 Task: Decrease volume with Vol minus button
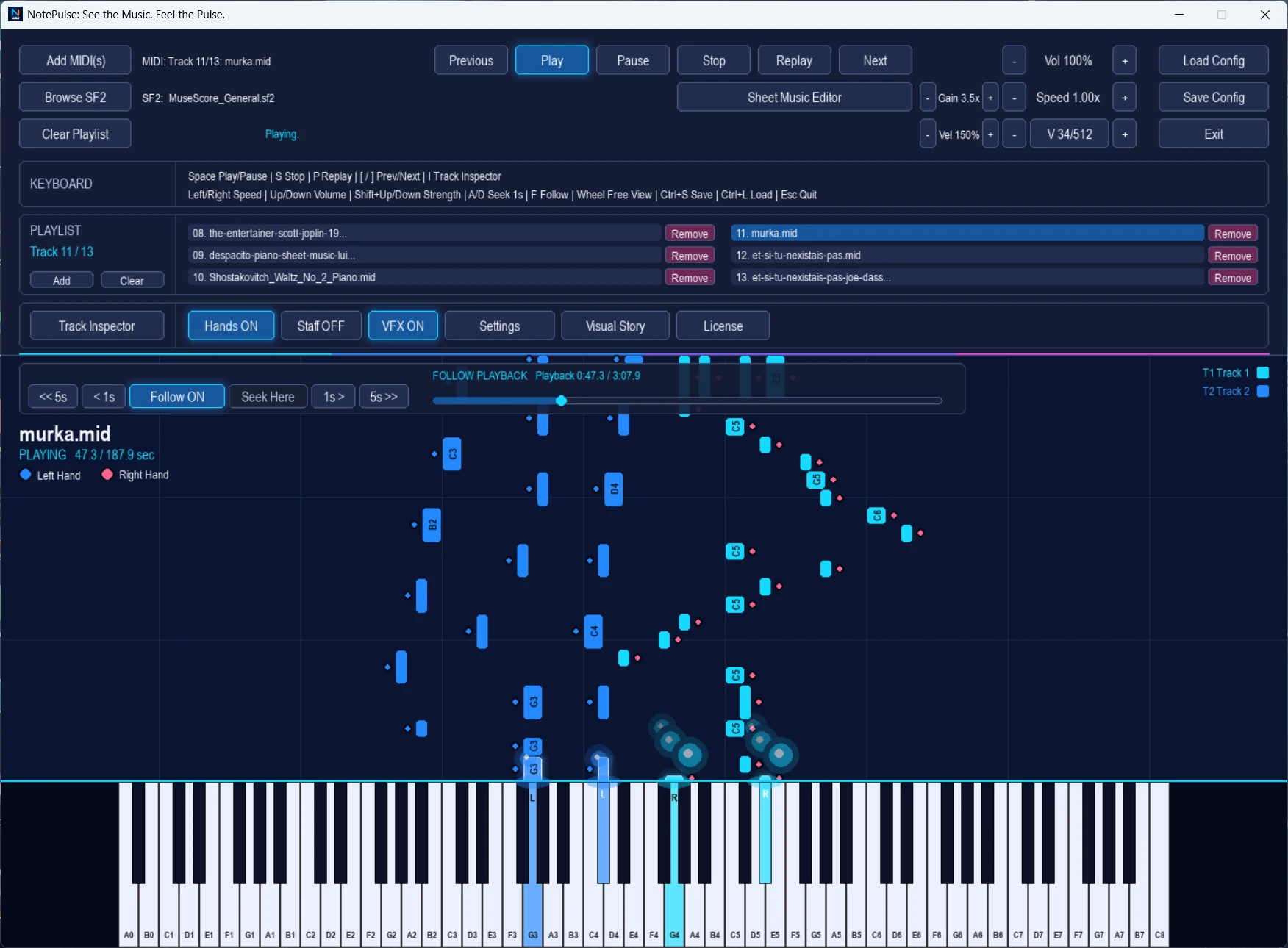point(1015,60)
